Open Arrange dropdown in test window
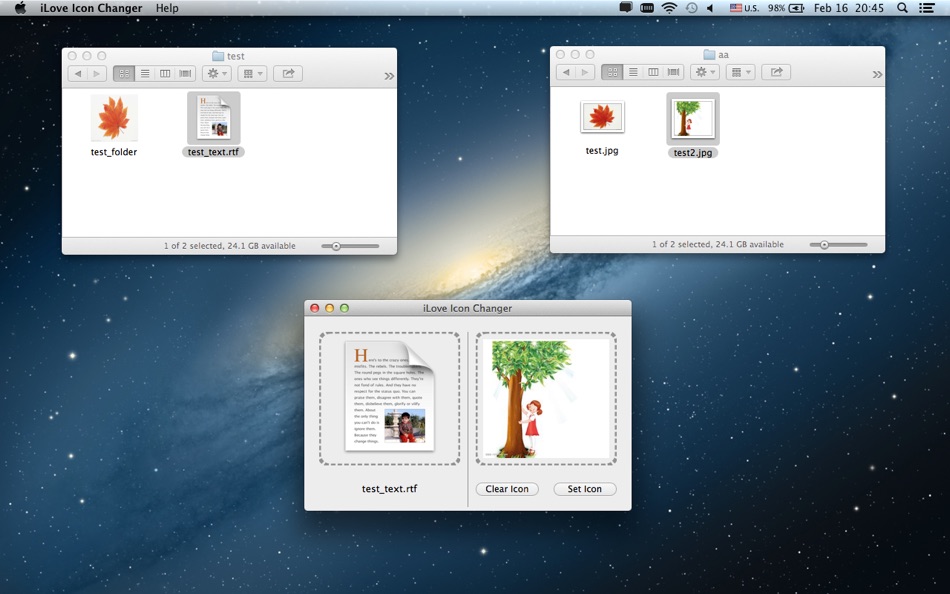950x594 pixels. coord(253,73)
